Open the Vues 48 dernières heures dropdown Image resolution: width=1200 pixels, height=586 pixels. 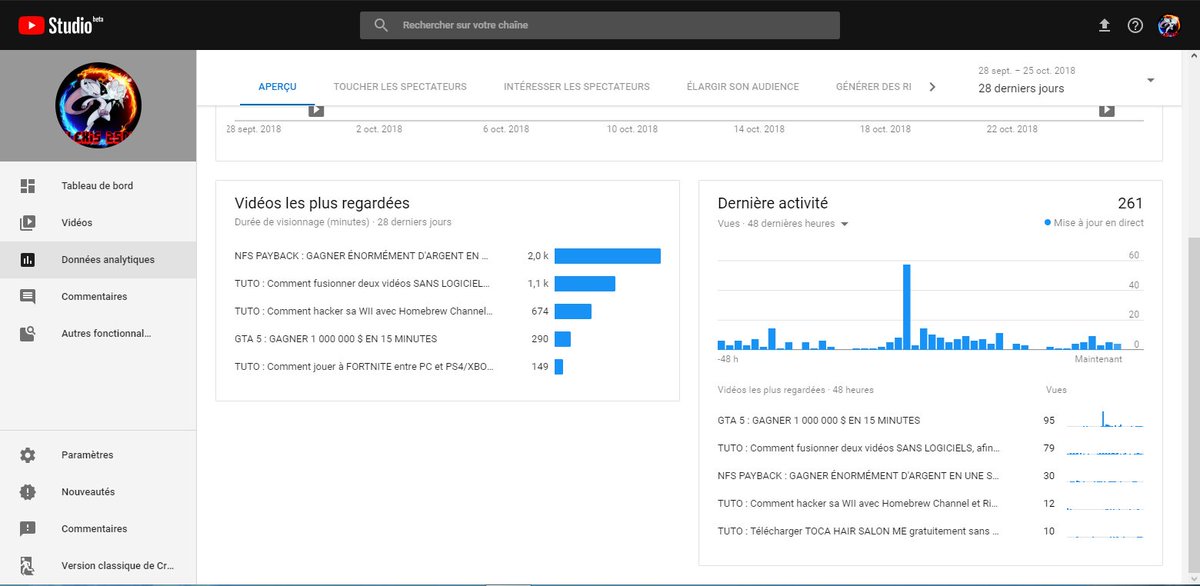tap(783, 224)
